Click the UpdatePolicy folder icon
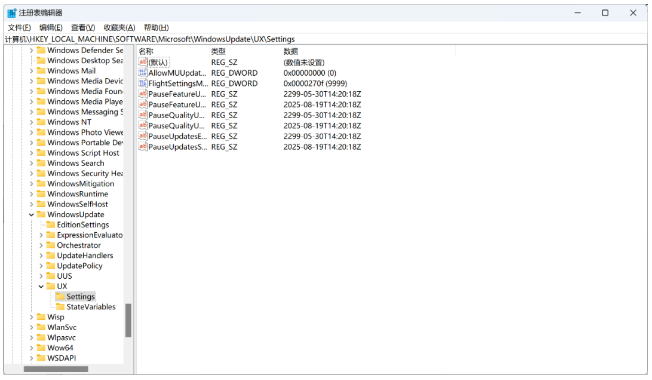 (x=51, y=266)
